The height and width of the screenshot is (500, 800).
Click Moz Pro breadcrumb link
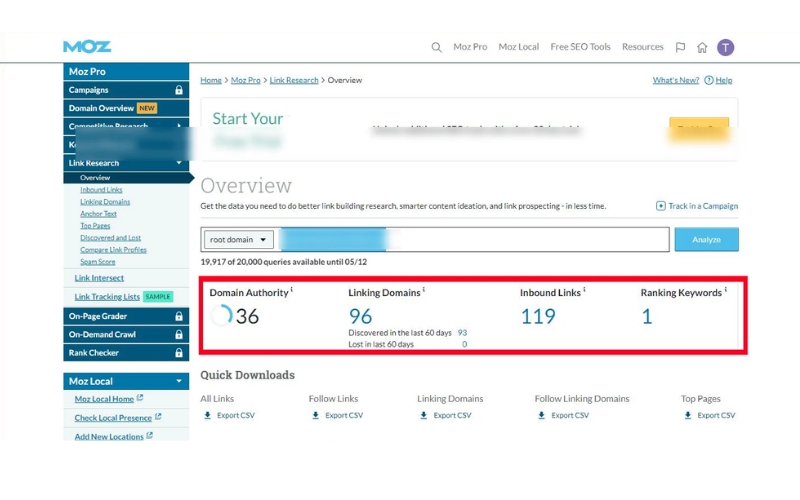coord(245,80)
